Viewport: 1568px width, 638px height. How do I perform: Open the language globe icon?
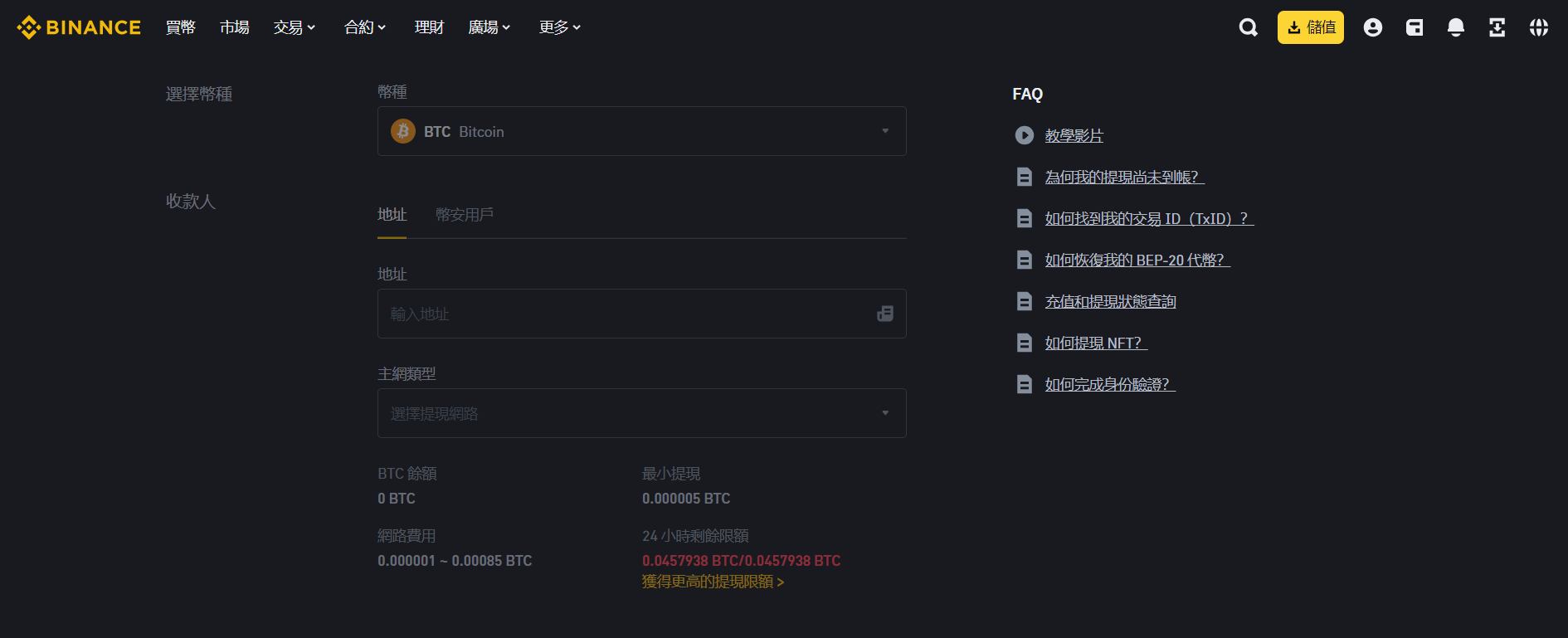tap(1539, 27)
